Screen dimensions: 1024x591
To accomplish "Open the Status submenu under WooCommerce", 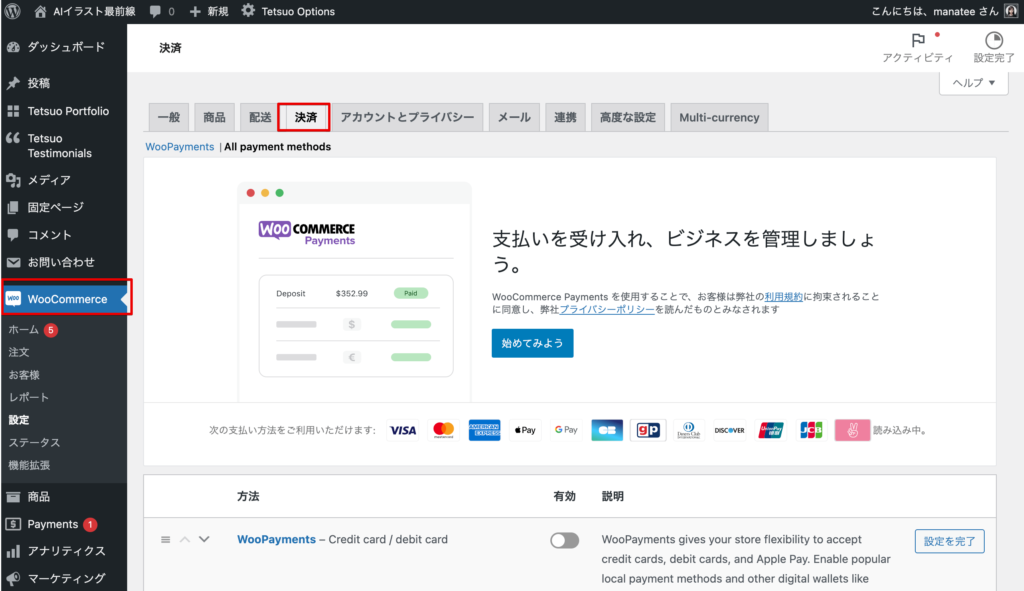I will click(x=34, y=442).
